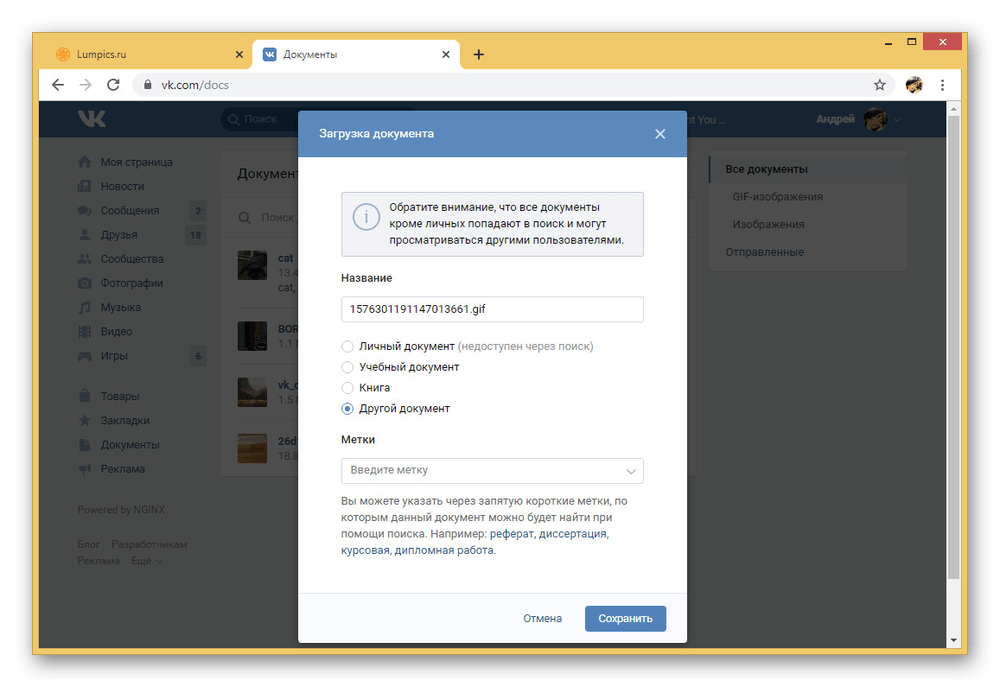Screen dimensions: 1000x687
Task: Open the Андрей profile dropdown in header
Action: (858, 119)
